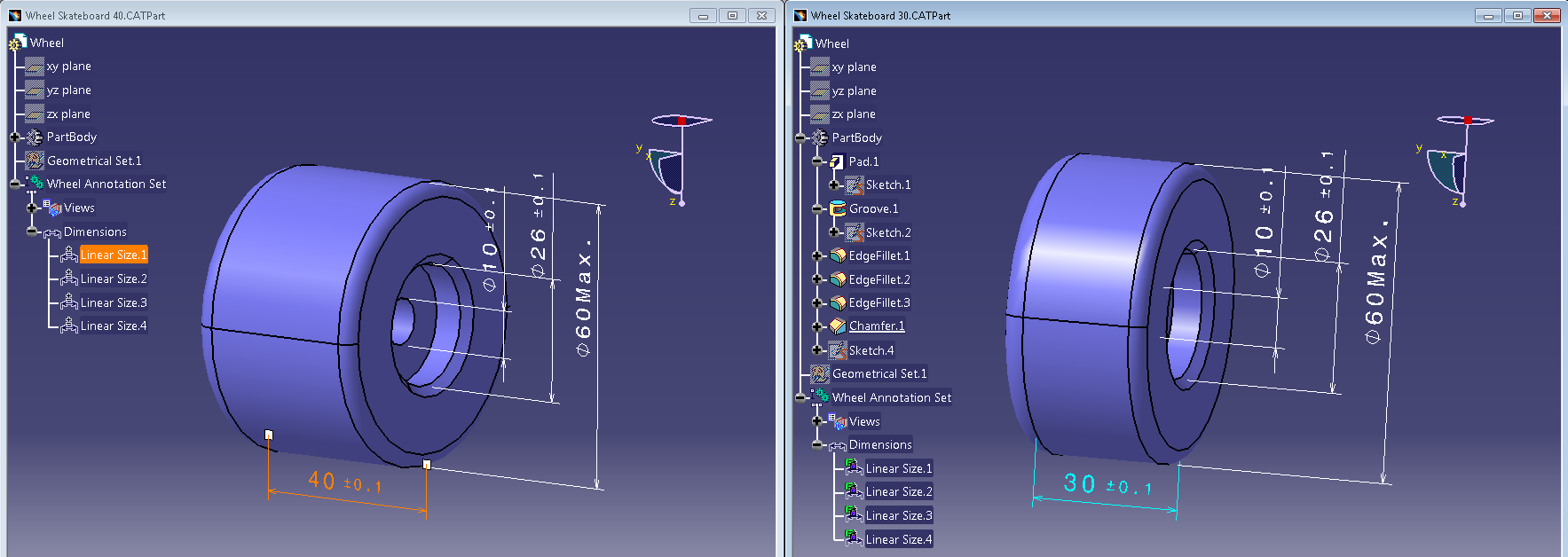Collapse Dimensions node in Skateboard 30 tree

(817, 444)
